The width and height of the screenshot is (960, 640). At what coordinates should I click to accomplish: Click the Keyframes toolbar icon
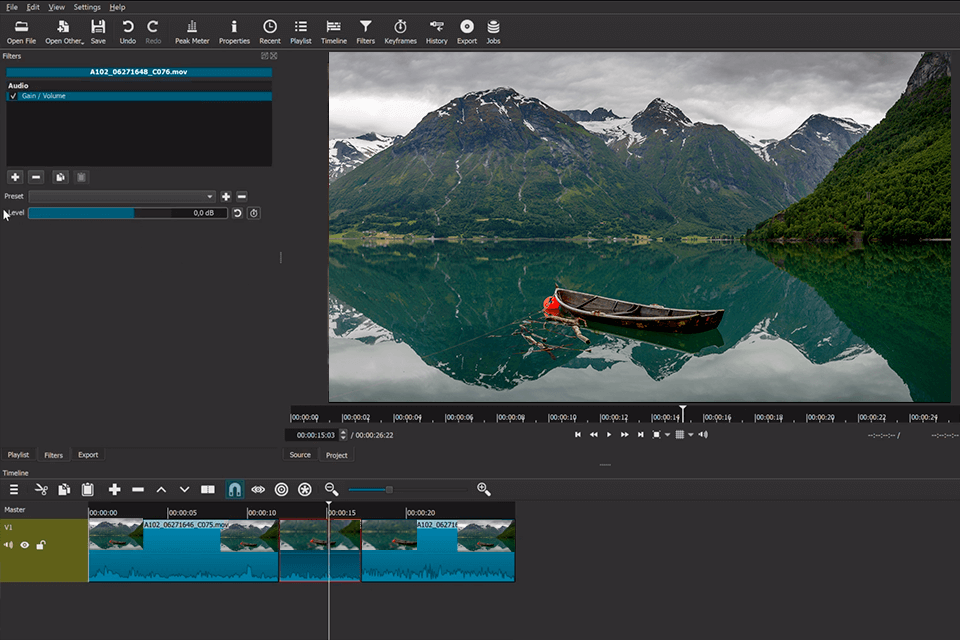coord(400,31)
